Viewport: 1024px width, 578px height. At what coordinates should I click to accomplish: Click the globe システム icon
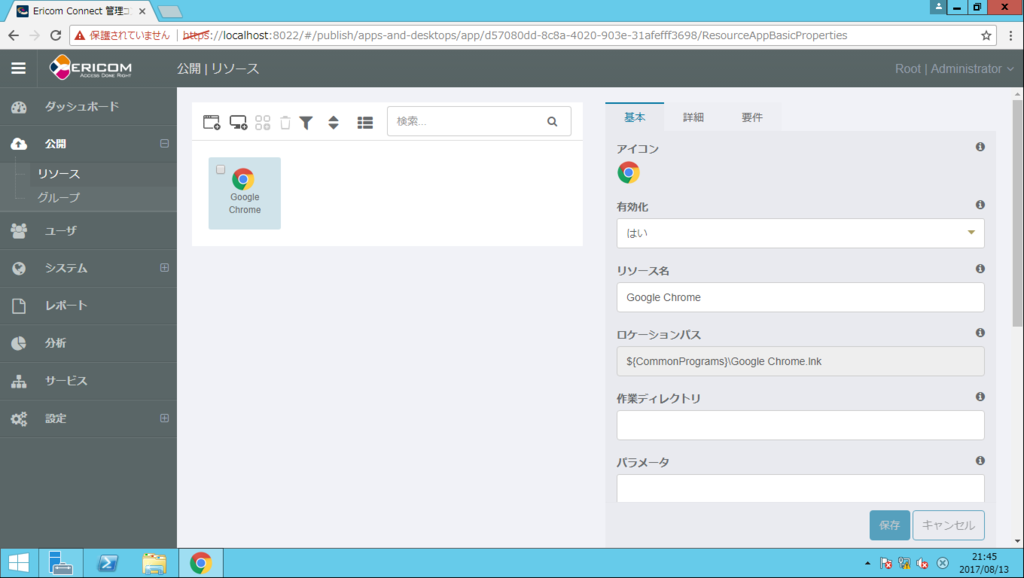[19, 268]
